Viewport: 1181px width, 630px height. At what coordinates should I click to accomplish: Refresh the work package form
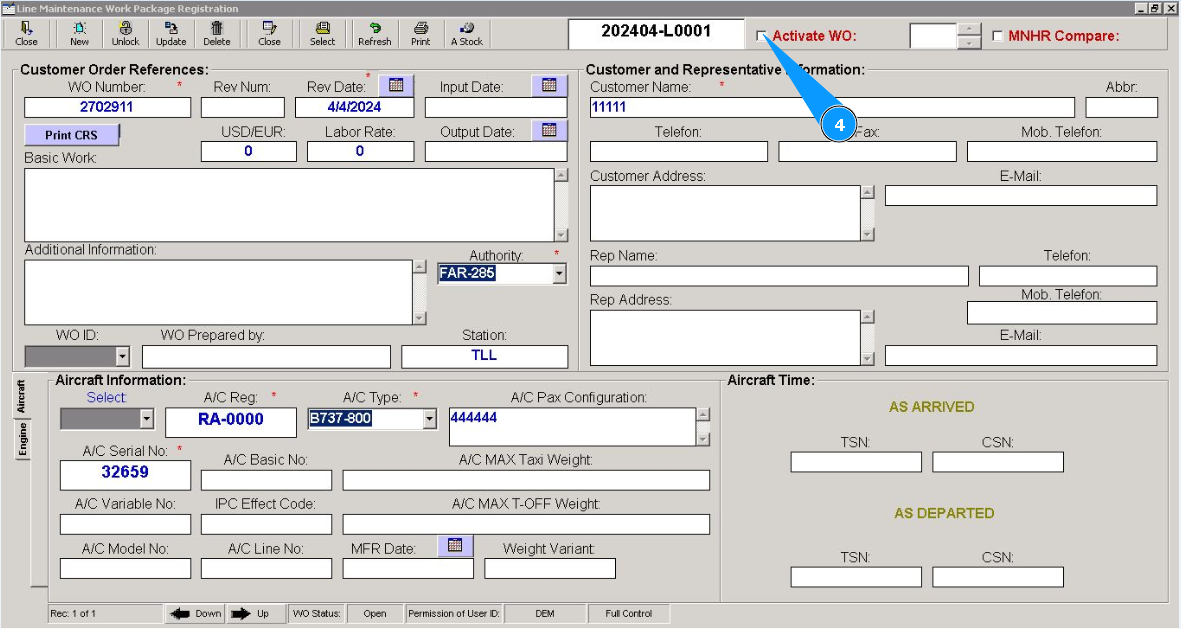click(x=374, y=34)
